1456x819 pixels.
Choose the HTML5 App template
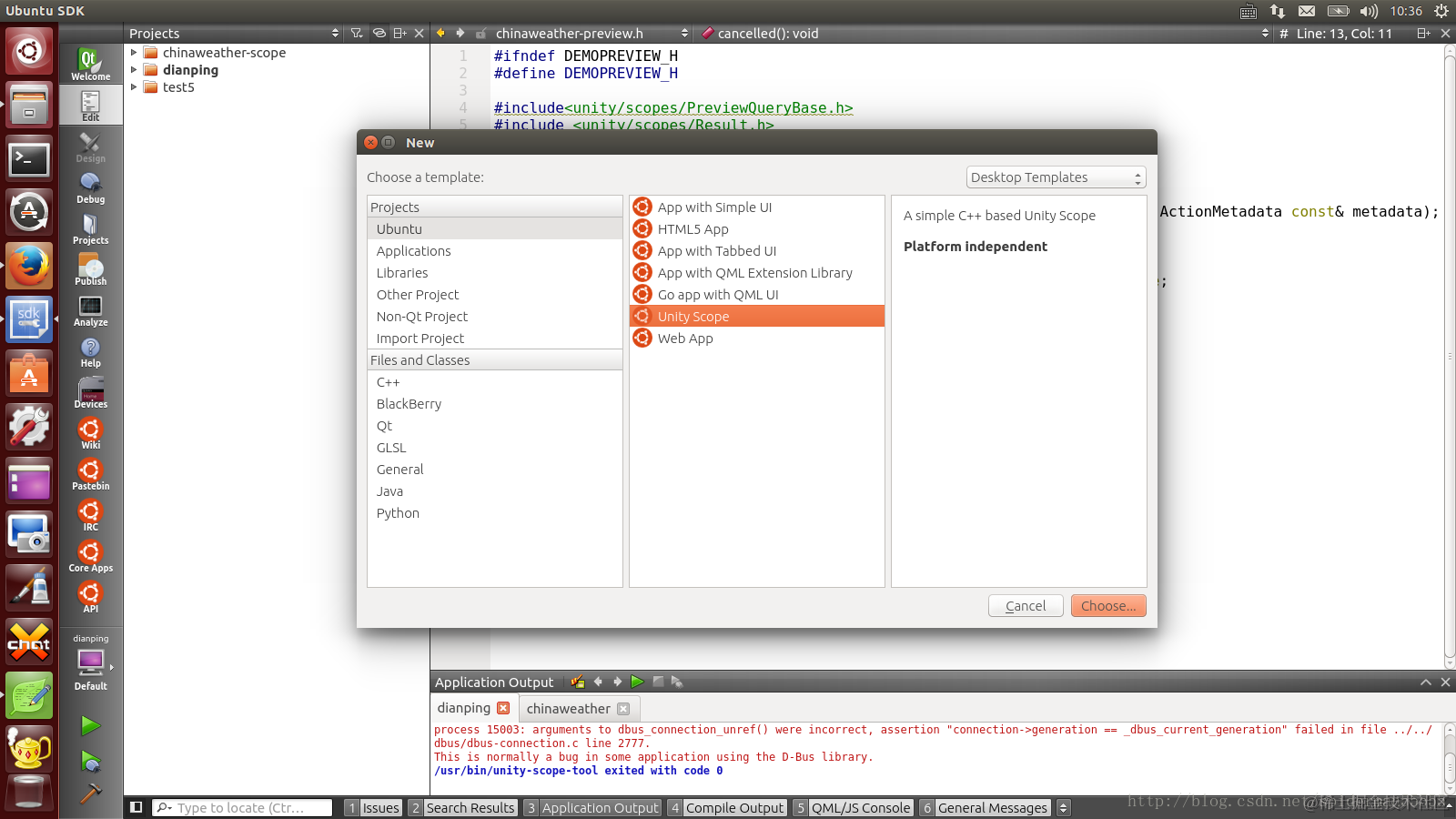pos(757,229)
